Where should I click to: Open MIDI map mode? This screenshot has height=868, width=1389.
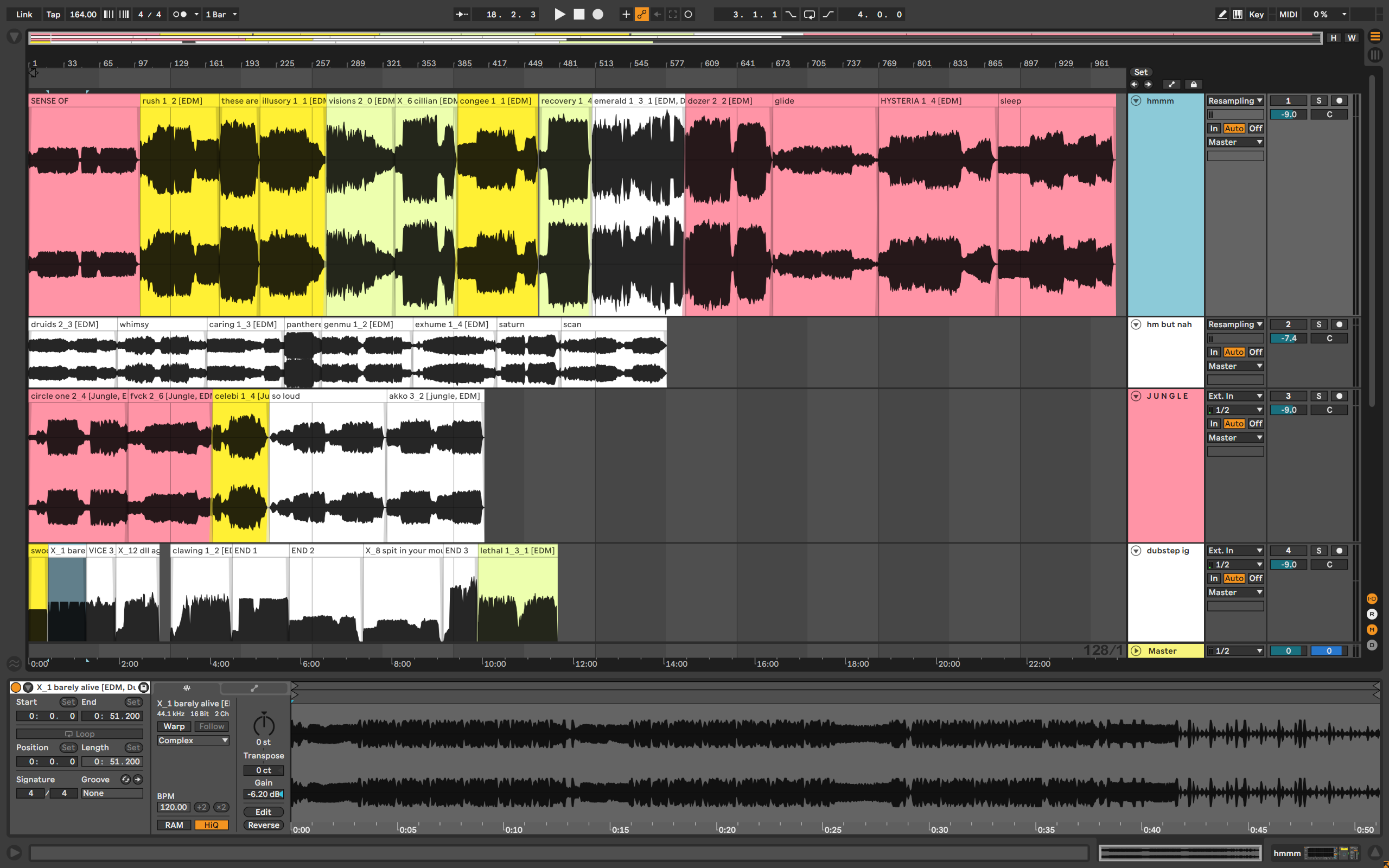point(1288,14)
